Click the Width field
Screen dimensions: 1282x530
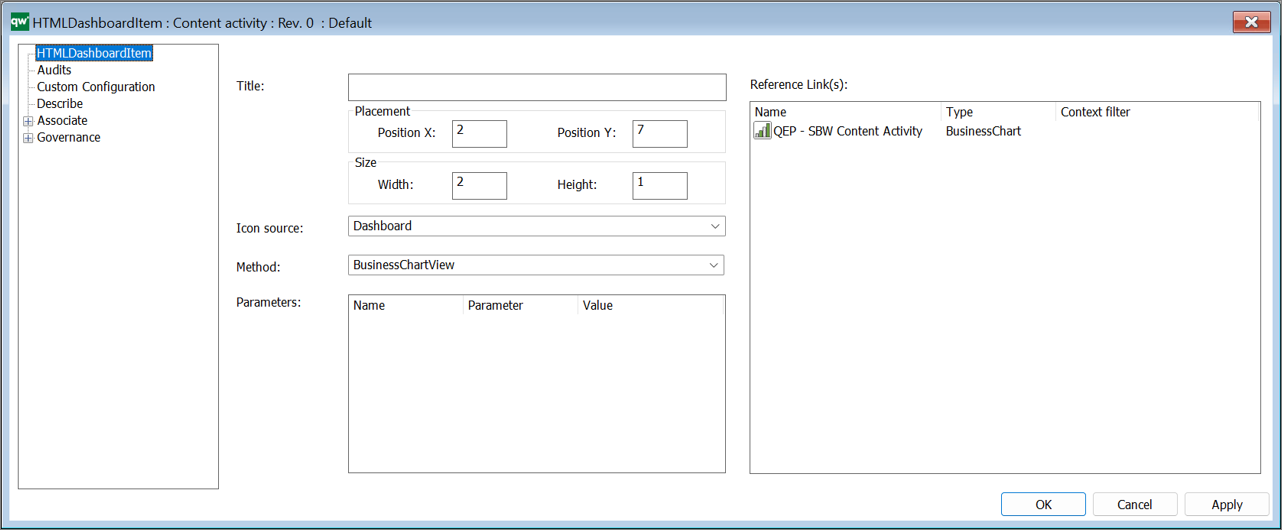click(479, 185)
